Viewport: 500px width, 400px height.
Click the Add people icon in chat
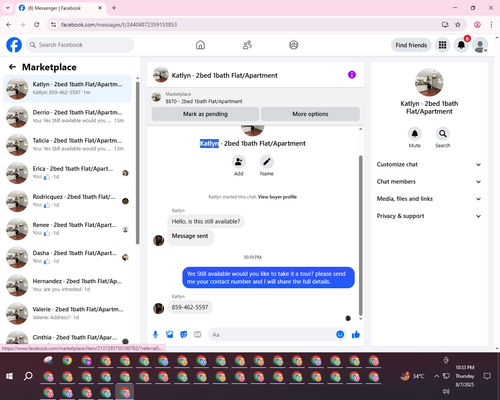[x=239, y=162]
